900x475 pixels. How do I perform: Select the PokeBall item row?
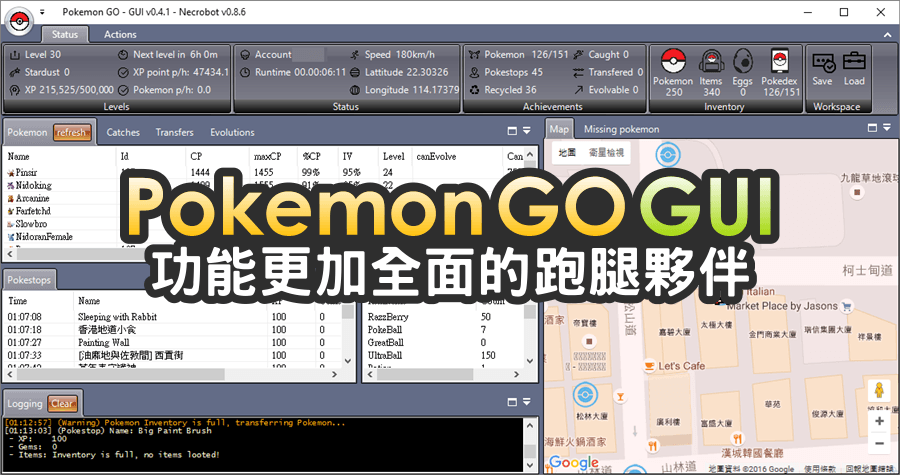(444, 330)
